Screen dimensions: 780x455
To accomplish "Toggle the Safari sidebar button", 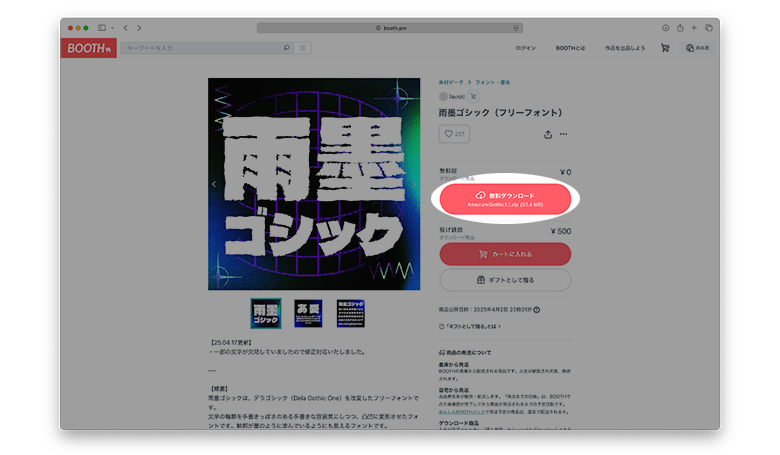I will pos(102,28).
